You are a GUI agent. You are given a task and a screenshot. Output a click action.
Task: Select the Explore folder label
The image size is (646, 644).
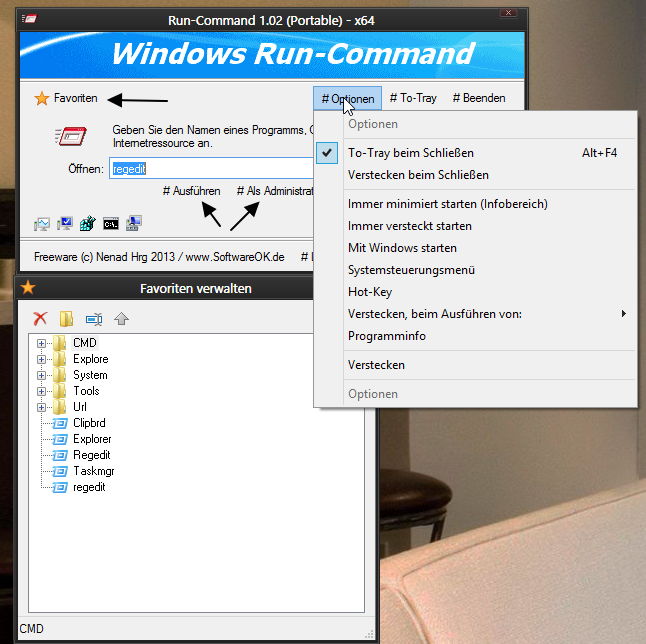(x=91, y=359)
